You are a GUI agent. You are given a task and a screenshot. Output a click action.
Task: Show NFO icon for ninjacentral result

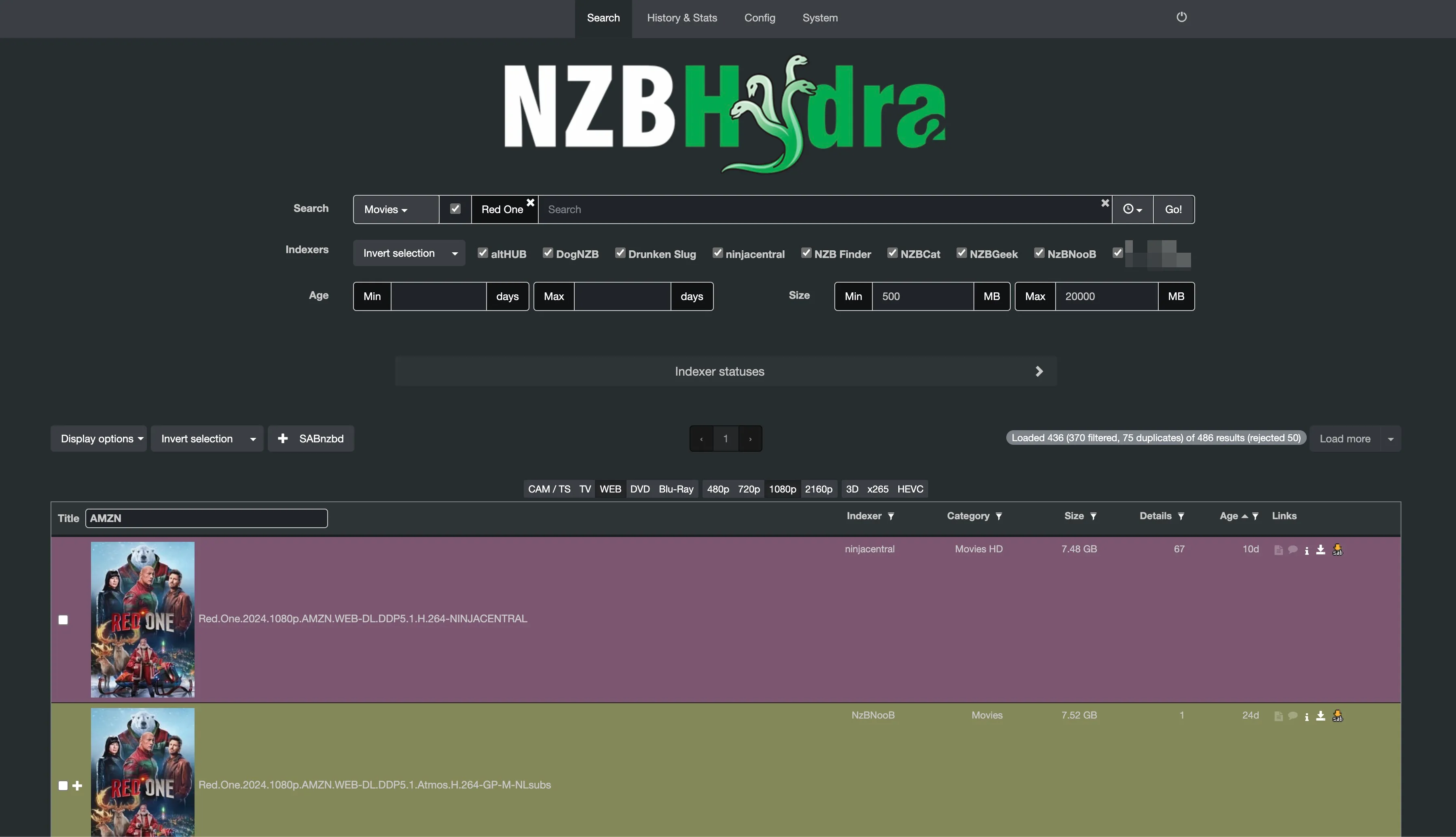tap(1278, 550)
